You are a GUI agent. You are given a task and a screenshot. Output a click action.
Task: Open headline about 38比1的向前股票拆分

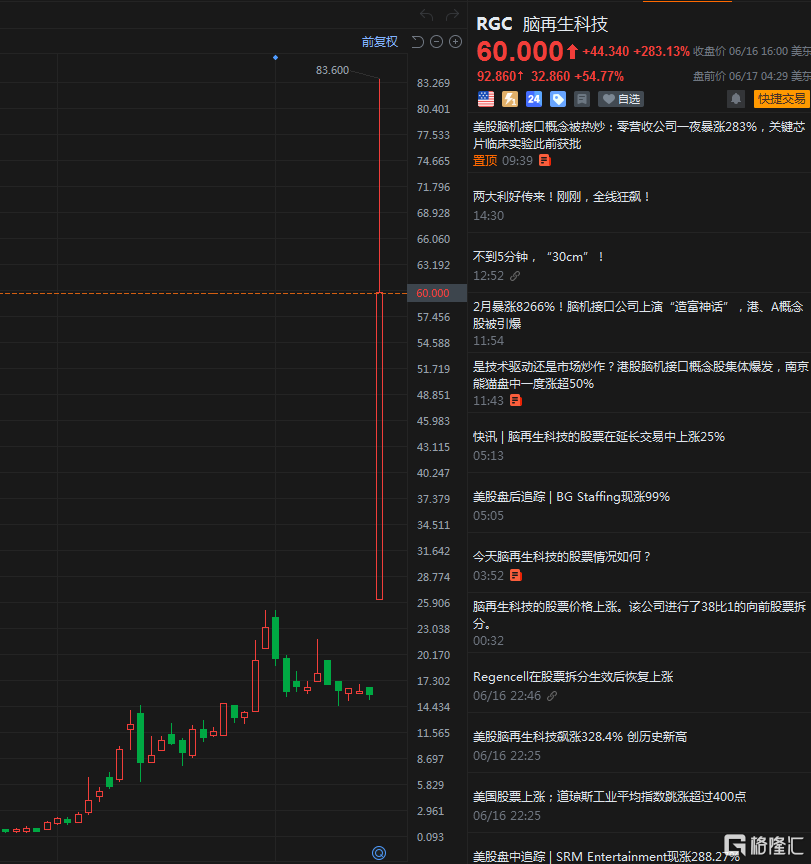tap(640, 615)
